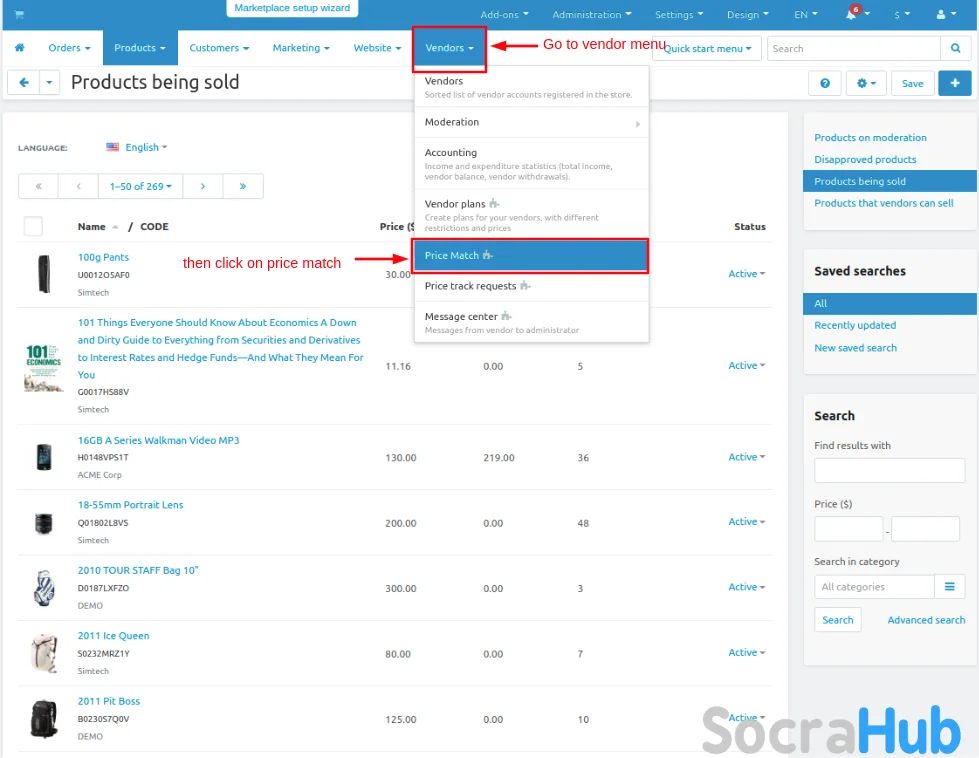Open Products on moderation link
This screenshot has width=979, height=758.
pyautogui.click(x=870, y=137)
